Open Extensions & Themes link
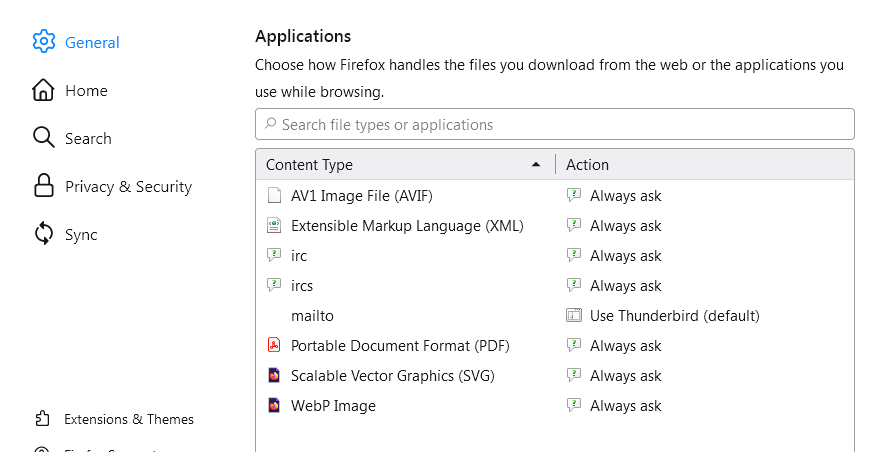The width and height of the screenshot is (869, 452). 114,419
